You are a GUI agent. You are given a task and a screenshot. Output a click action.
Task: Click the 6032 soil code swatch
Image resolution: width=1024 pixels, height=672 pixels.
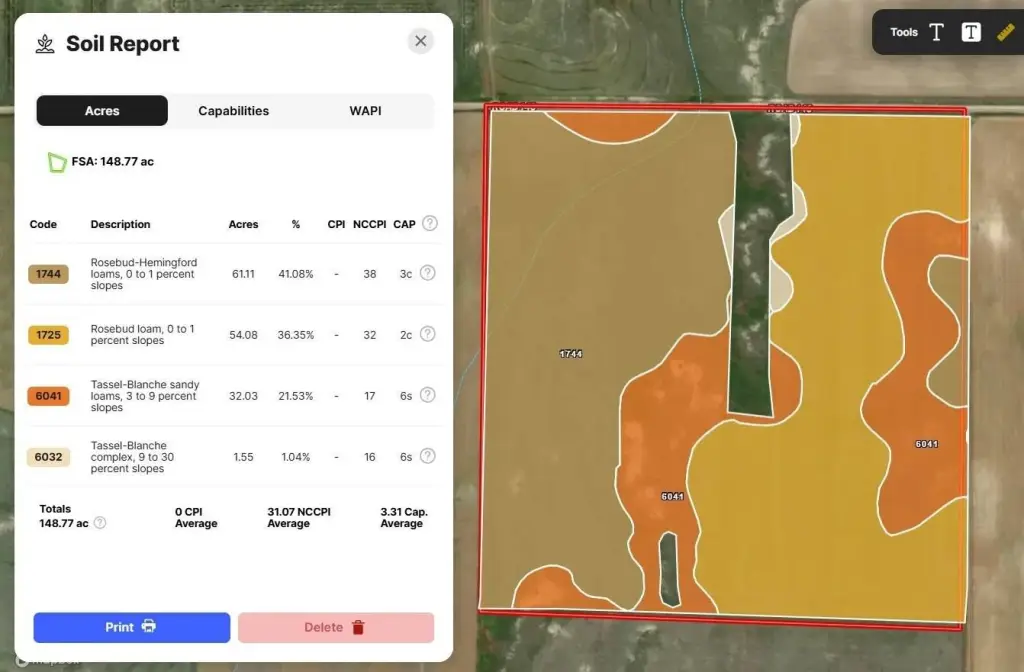click(48, 457)
